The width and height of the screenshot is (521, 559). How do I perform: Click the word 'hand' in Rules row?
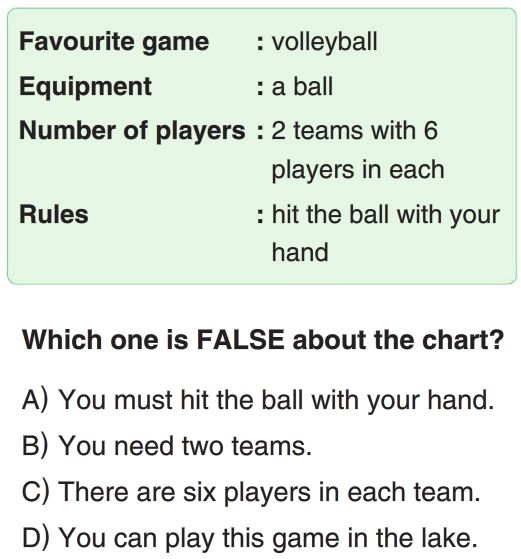point(300,252)
